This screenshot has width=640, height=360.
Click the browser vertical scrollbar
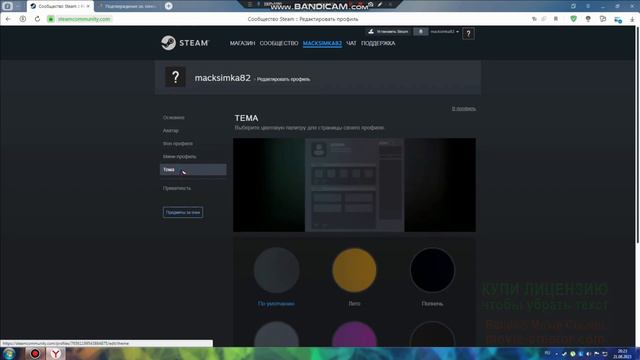pos(638,135)
